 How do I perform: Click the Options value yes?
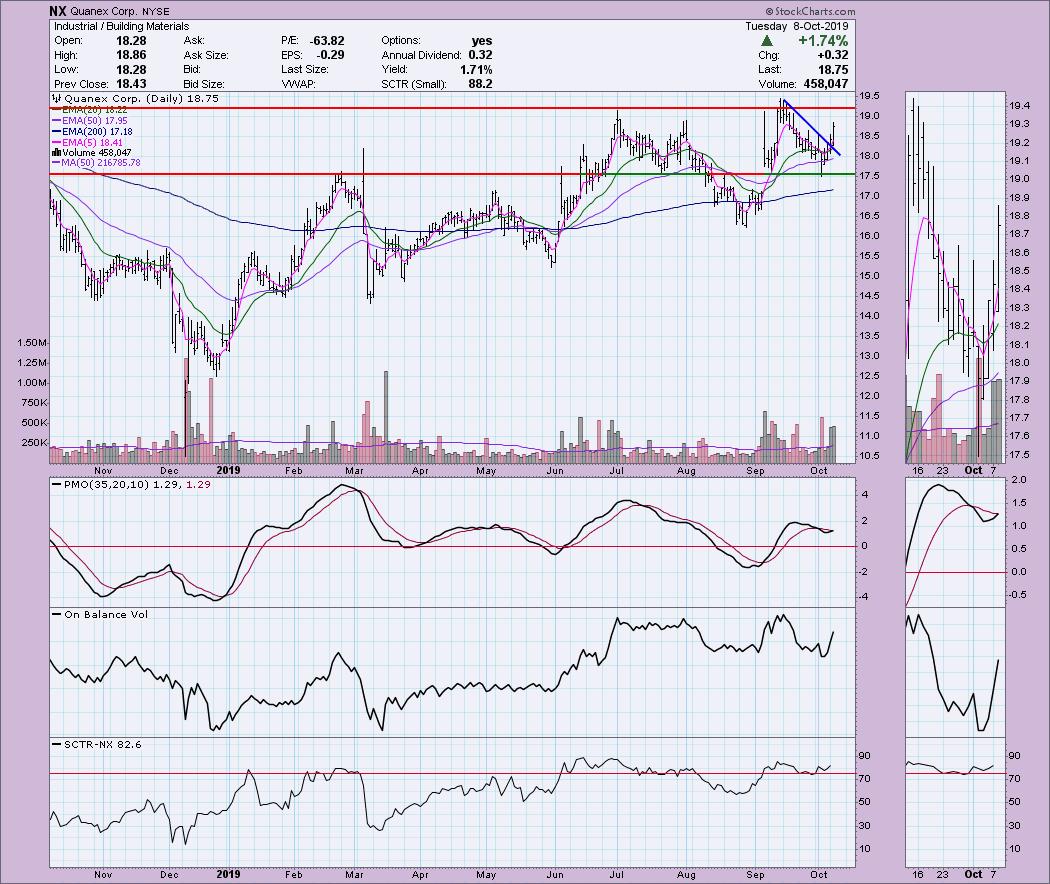pyautogui.click(x=481, y=41)
